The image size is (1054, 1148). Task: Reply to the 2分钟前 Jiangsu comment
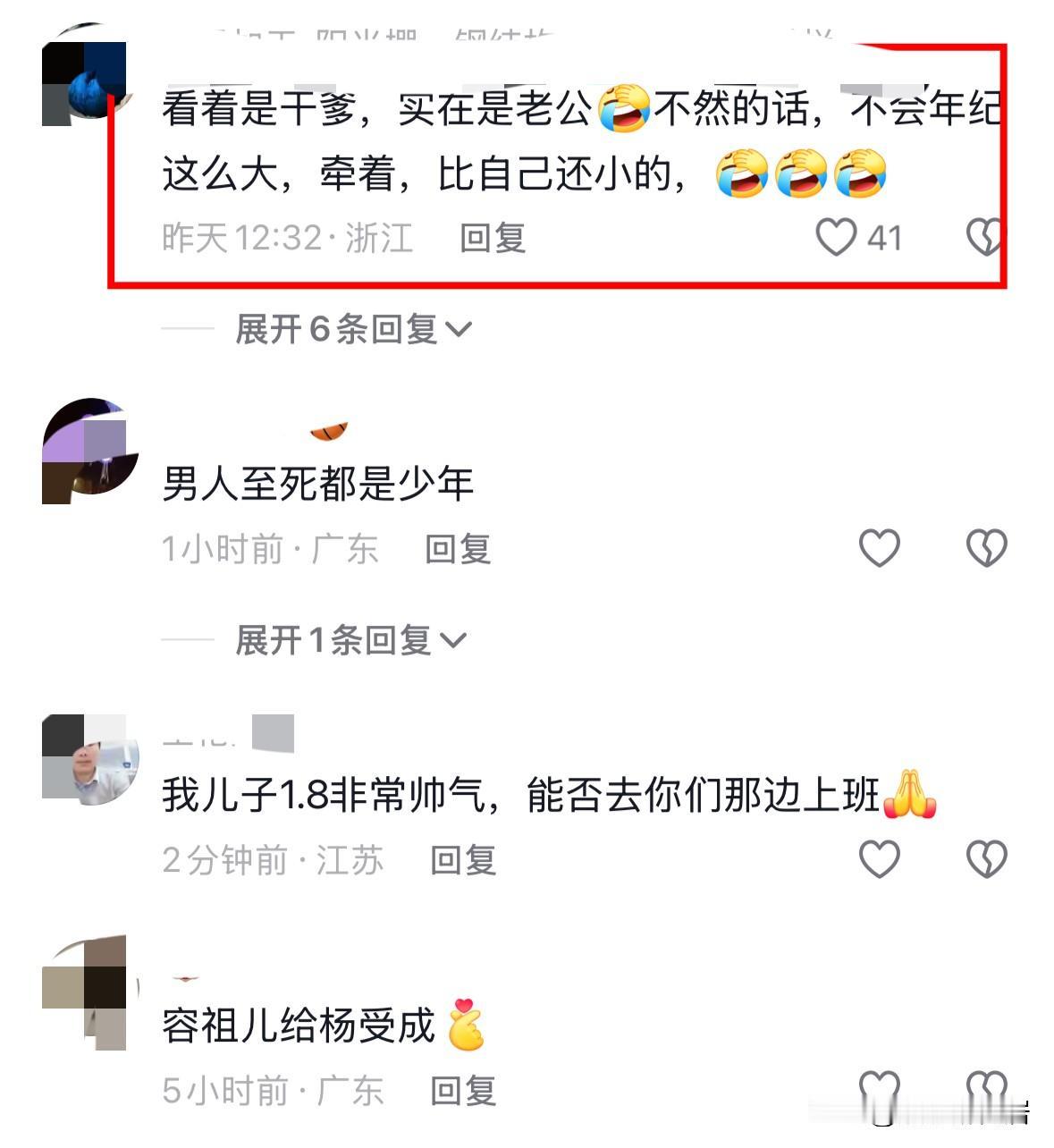pos(463,859)
